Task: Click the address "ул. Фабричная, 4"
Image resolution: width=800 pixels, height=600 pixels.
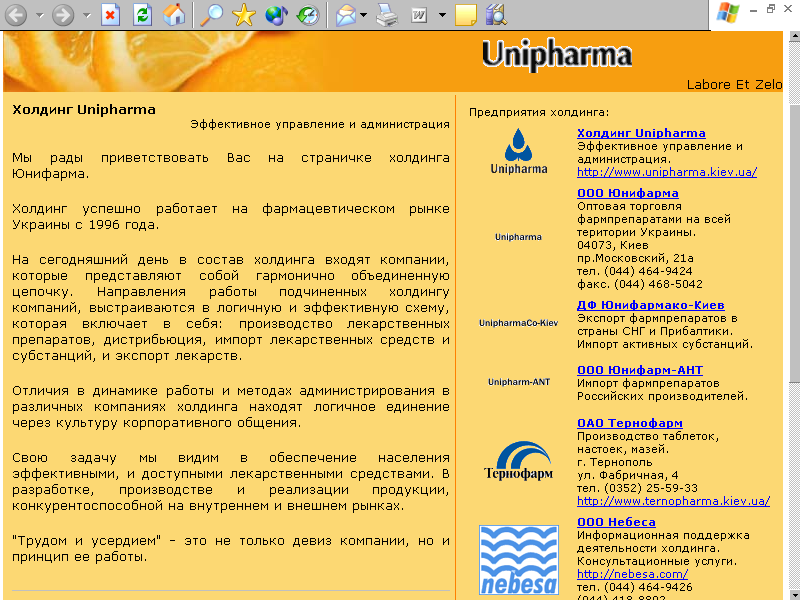Action: click(x=628, y=476)
